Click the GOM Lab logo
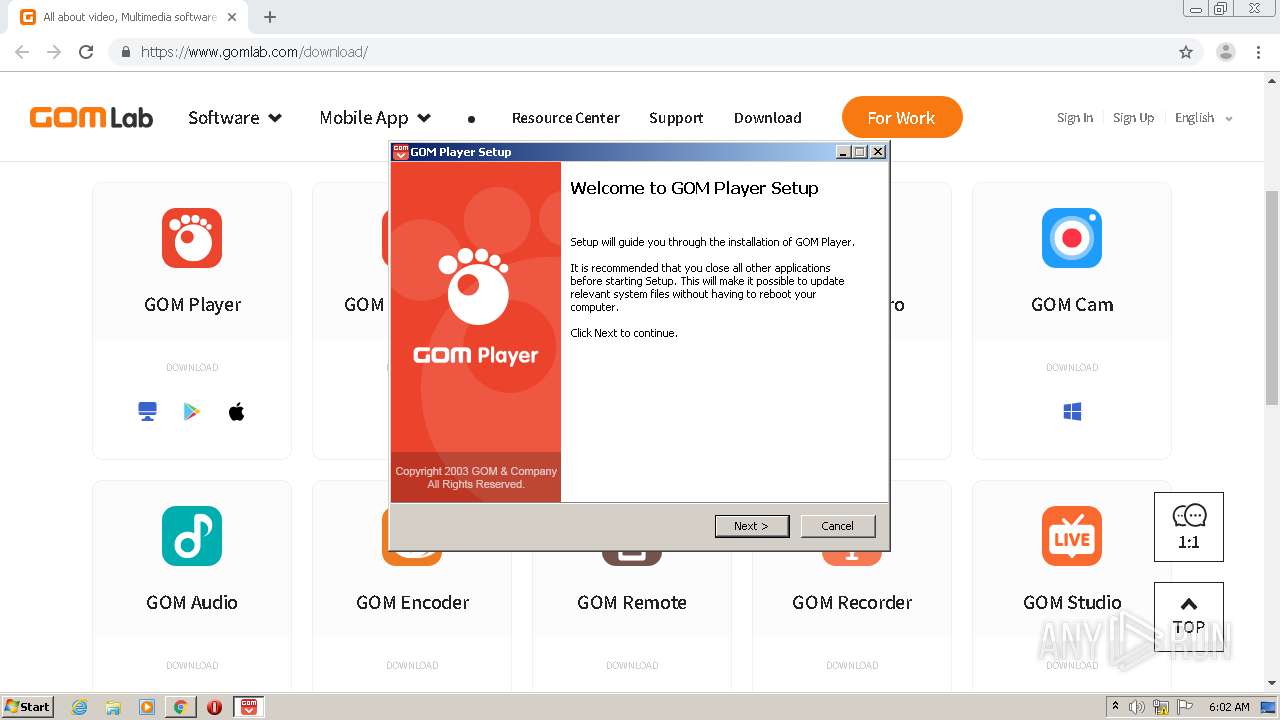This screenshot has height=720, width=1280. click(x=91, y=118)
